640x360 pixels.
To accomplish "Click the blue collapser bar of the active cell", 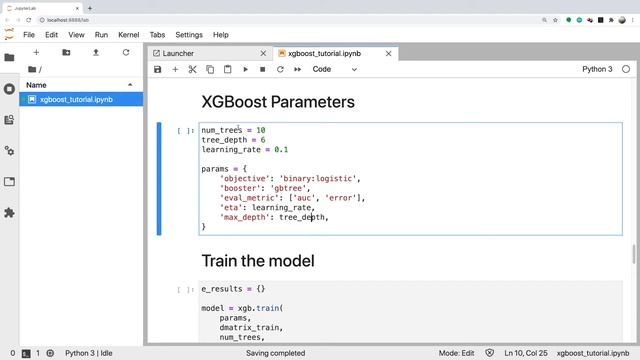I will [x=159, y=179].
